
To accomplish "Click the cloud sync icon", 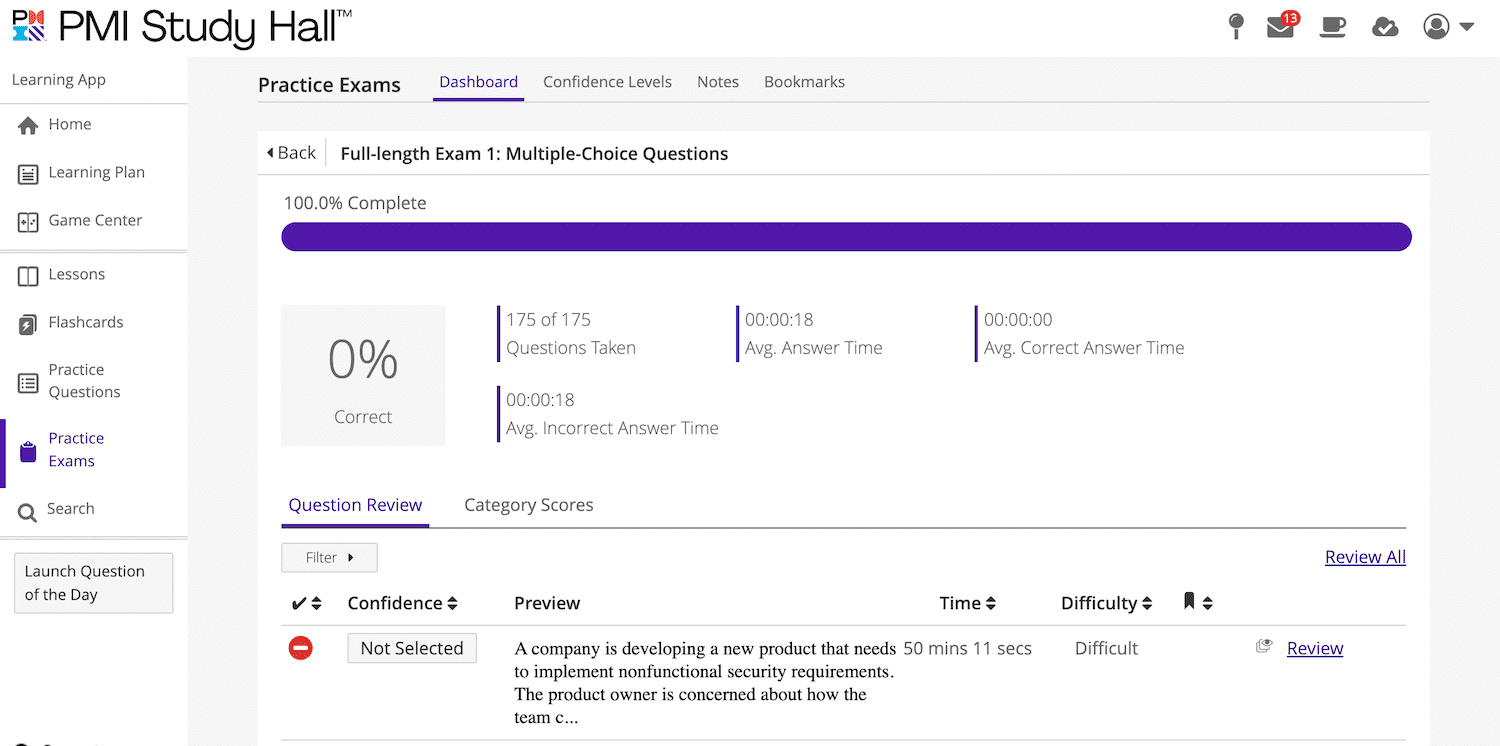I will click(1385, 27).
